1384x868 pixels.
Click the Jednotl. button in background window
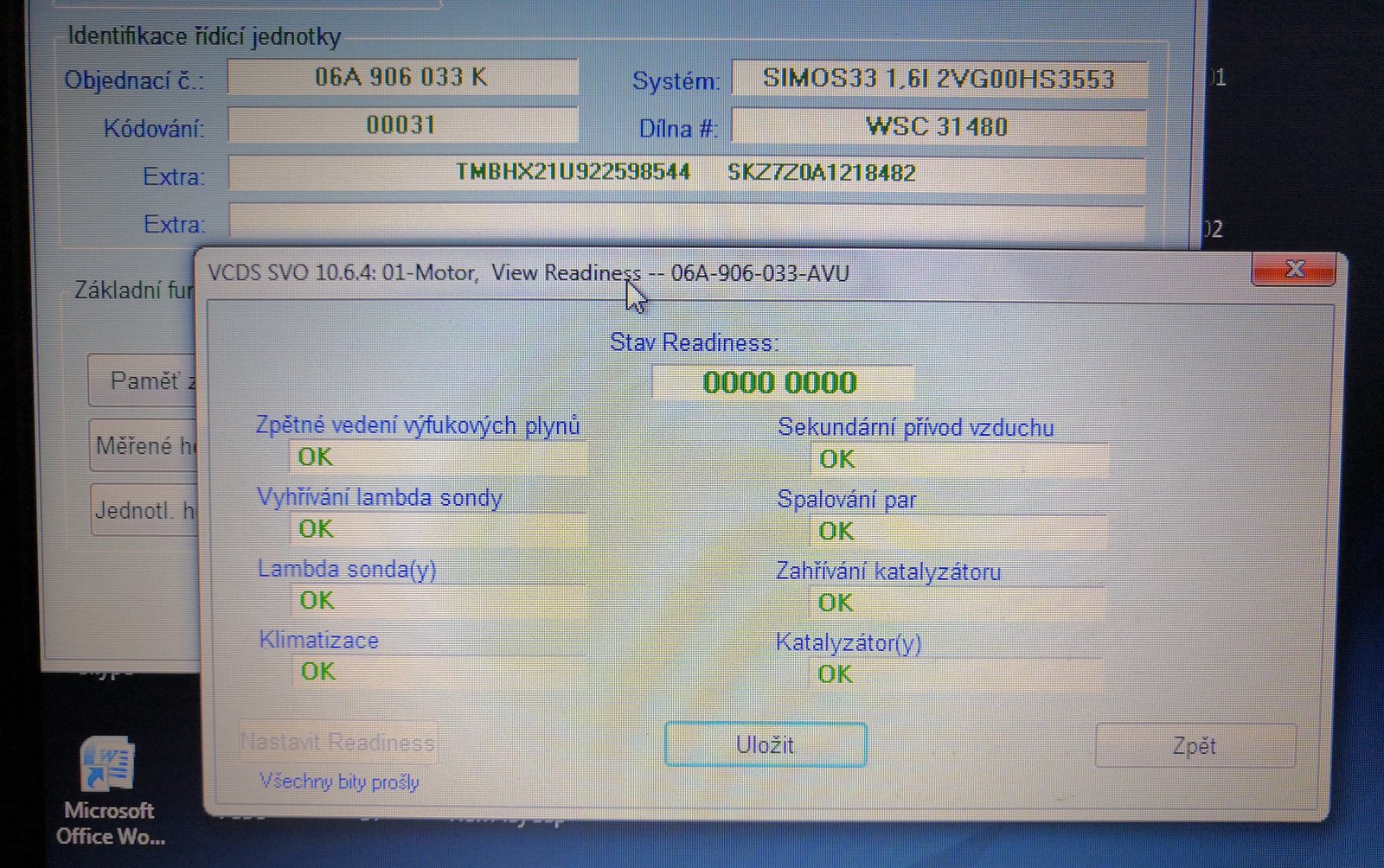coord(144,510)
